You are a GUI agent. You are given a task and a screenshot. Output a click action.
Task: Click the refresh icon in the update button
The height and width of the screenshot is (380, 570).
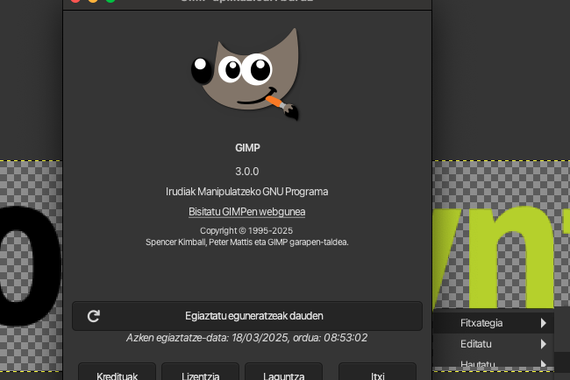click(93, 316)
